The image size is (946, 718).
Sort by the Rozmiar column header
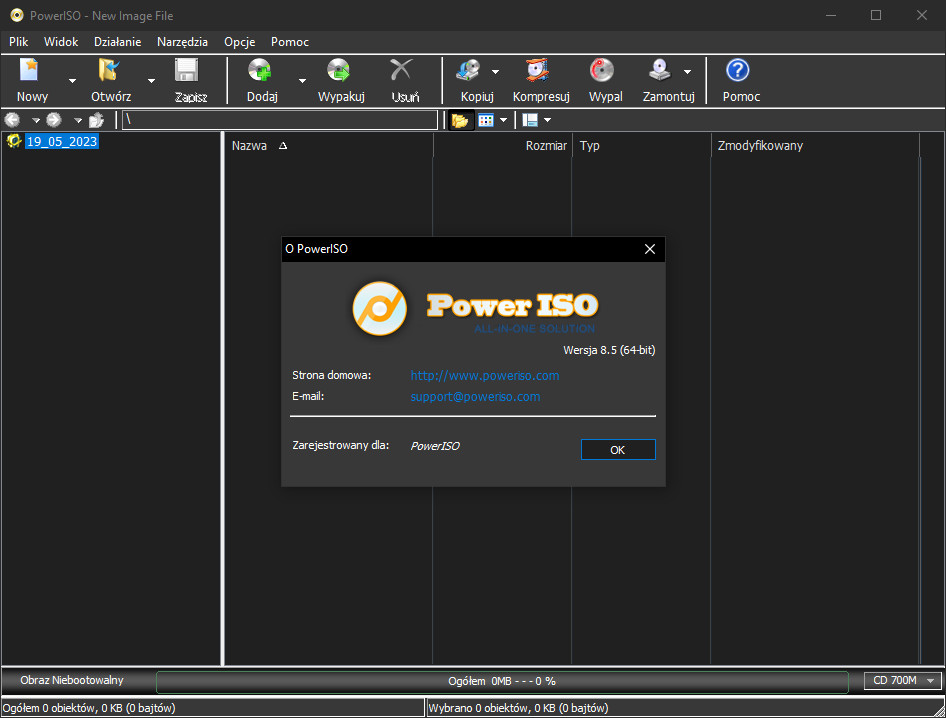click(503, 145)
